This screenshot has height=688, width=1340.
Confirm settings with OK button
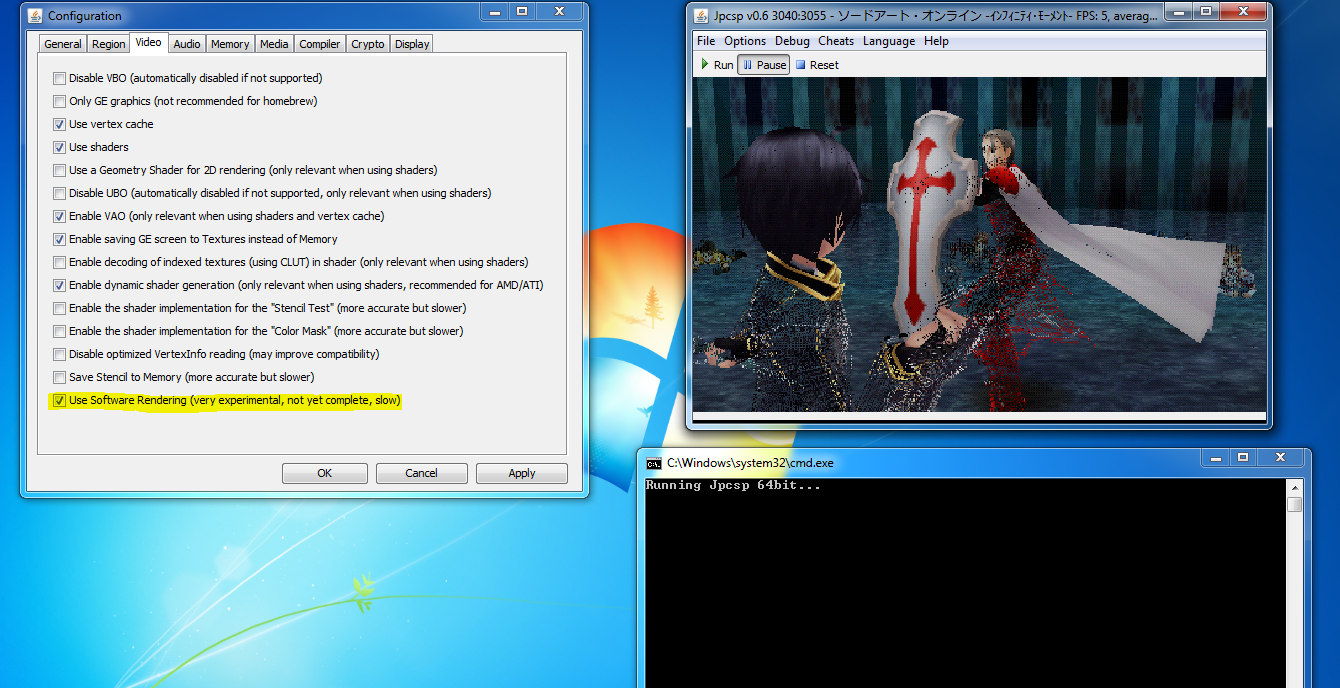324,473
